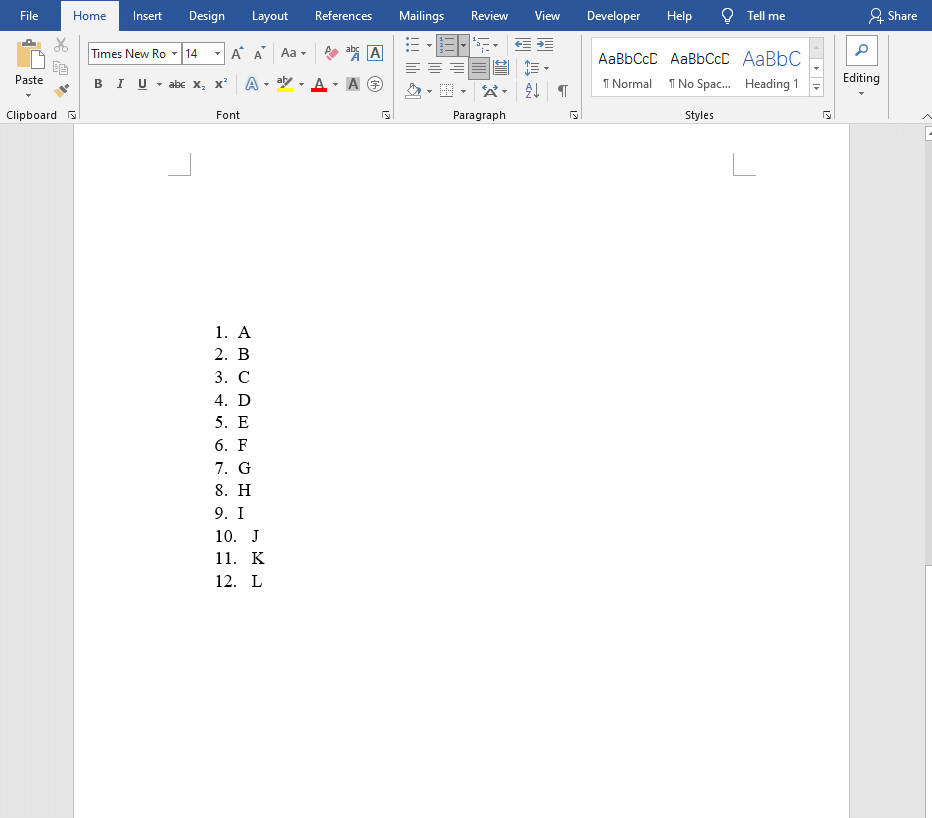
Task: Switch to the Mailings tab
Action: coord(421,16)
